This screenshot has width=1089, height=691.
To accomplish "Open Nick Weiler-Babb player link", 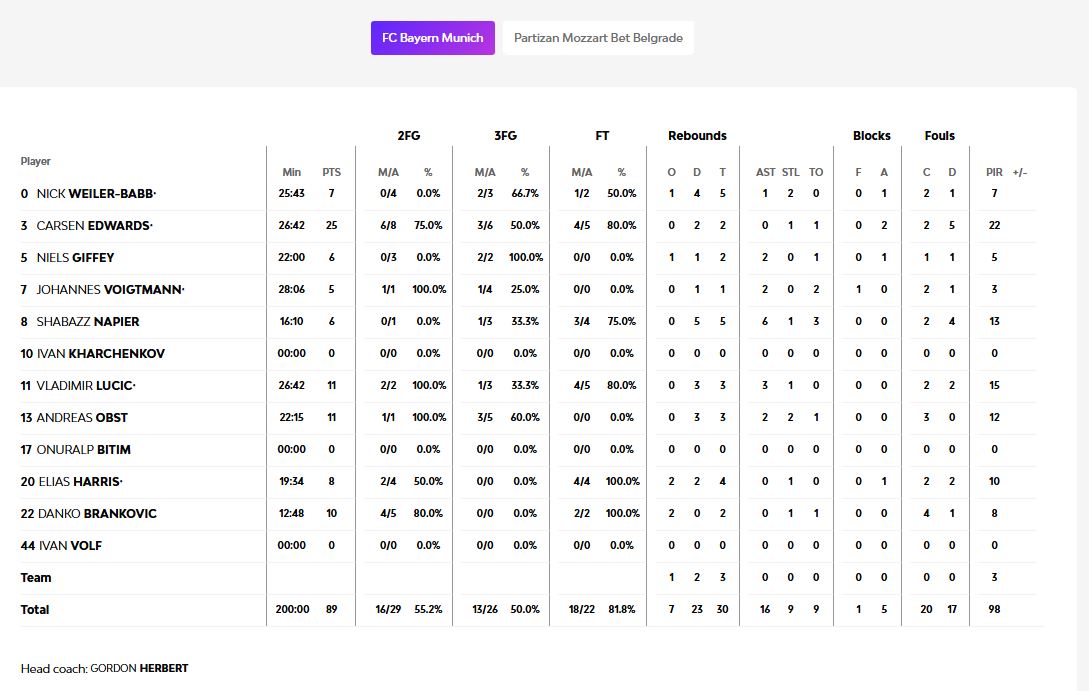I will tap(96, 194).
